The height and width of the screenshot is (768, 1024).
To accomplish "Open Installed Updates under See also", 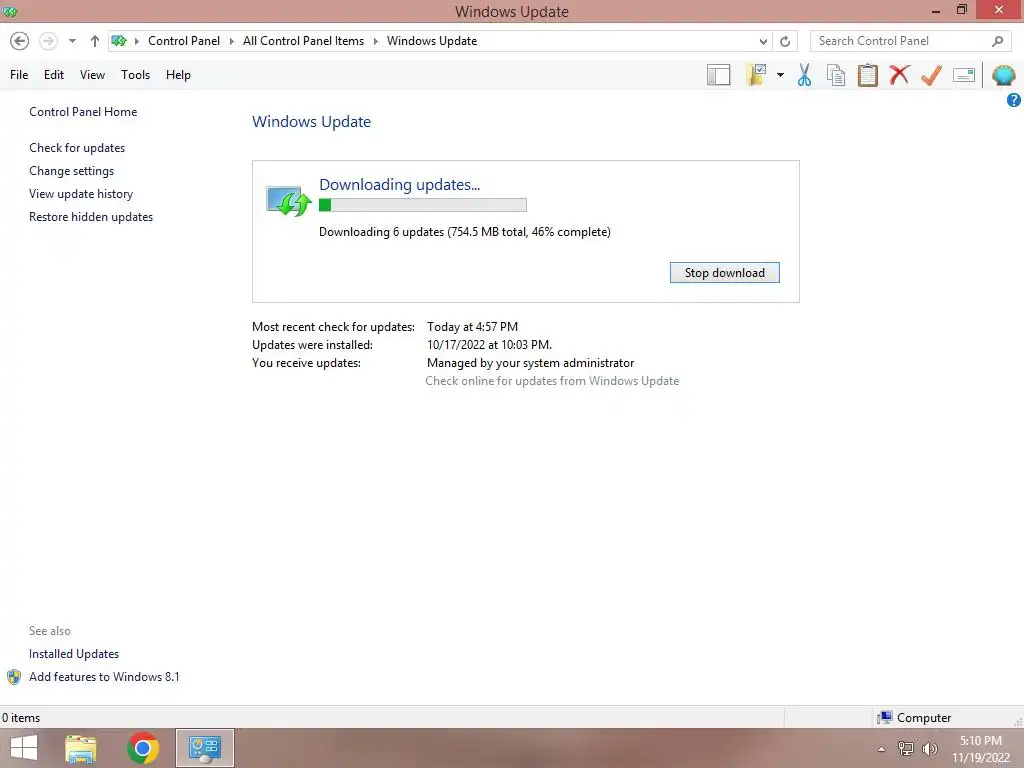I will click(x=74, y=654).
